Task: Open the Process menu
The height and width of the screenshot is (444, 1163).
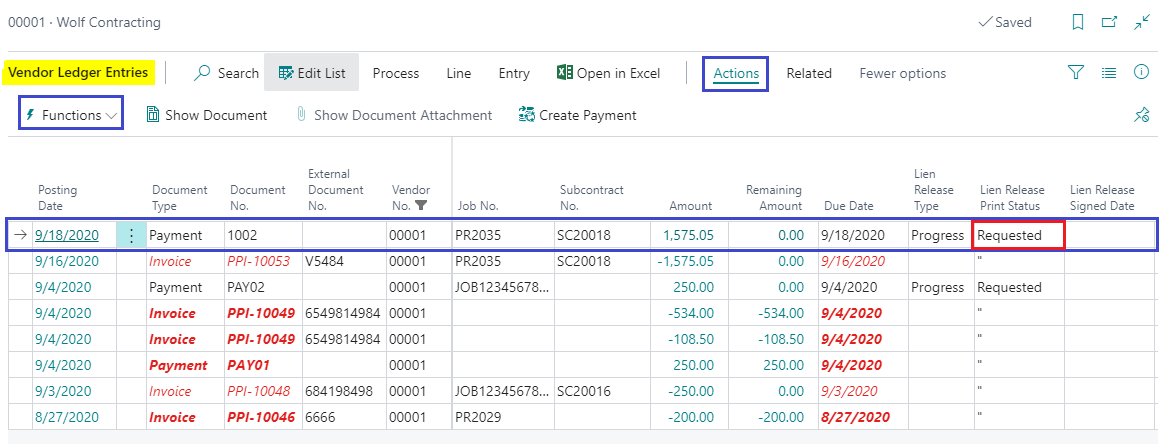Action: click(x=396, y=73)
